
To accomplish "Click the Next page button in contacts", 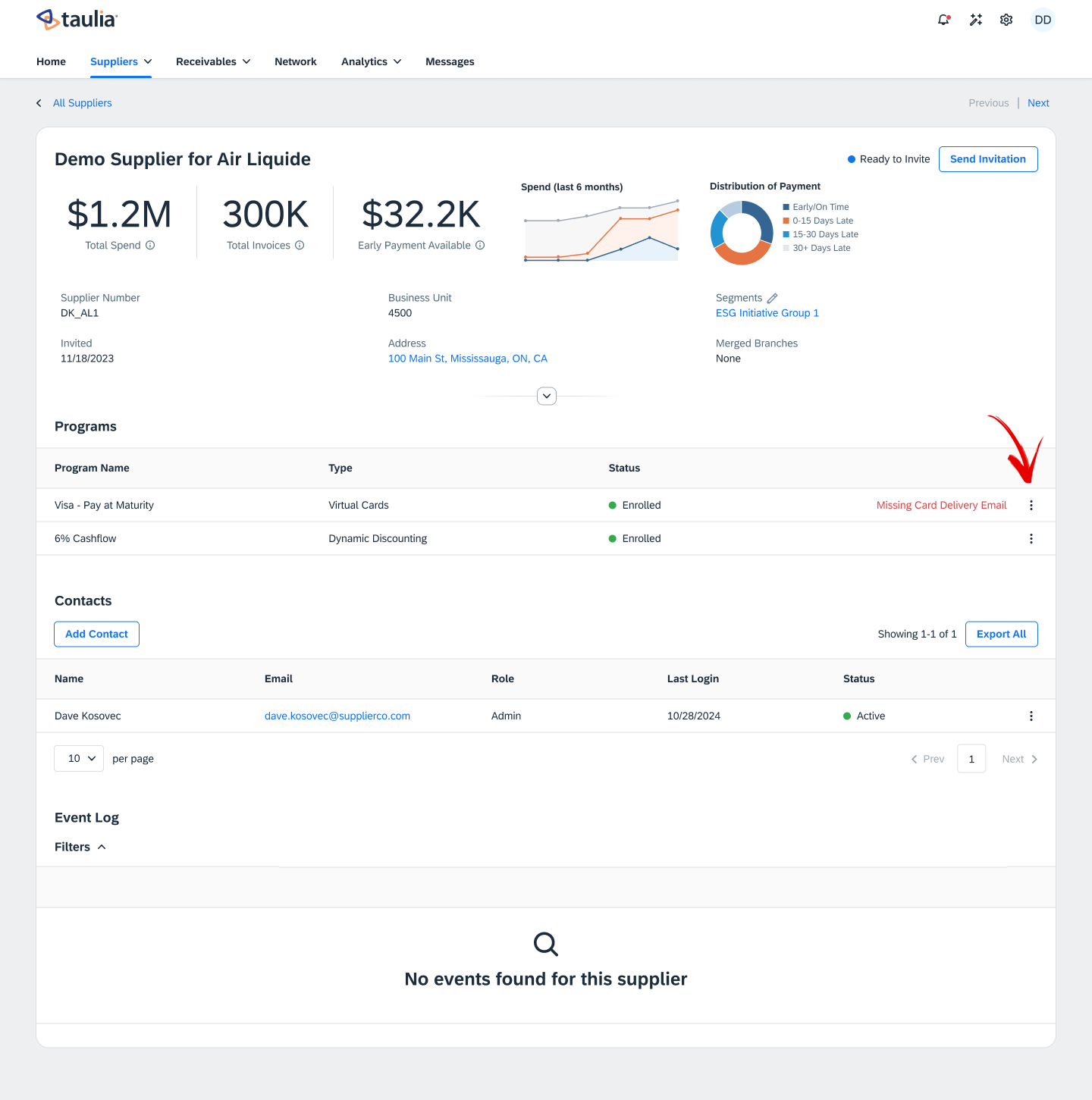I will [1020, 759].
